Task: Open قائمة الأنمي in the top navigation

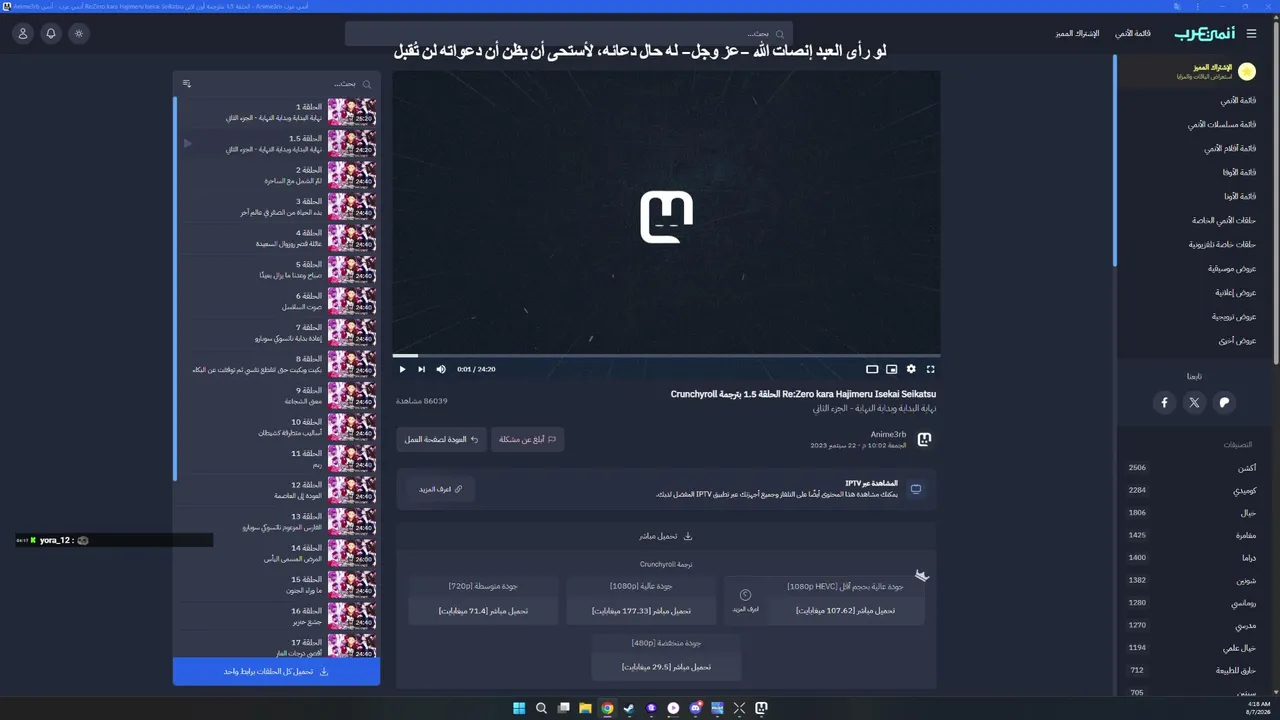Action: pos(1133,33)
